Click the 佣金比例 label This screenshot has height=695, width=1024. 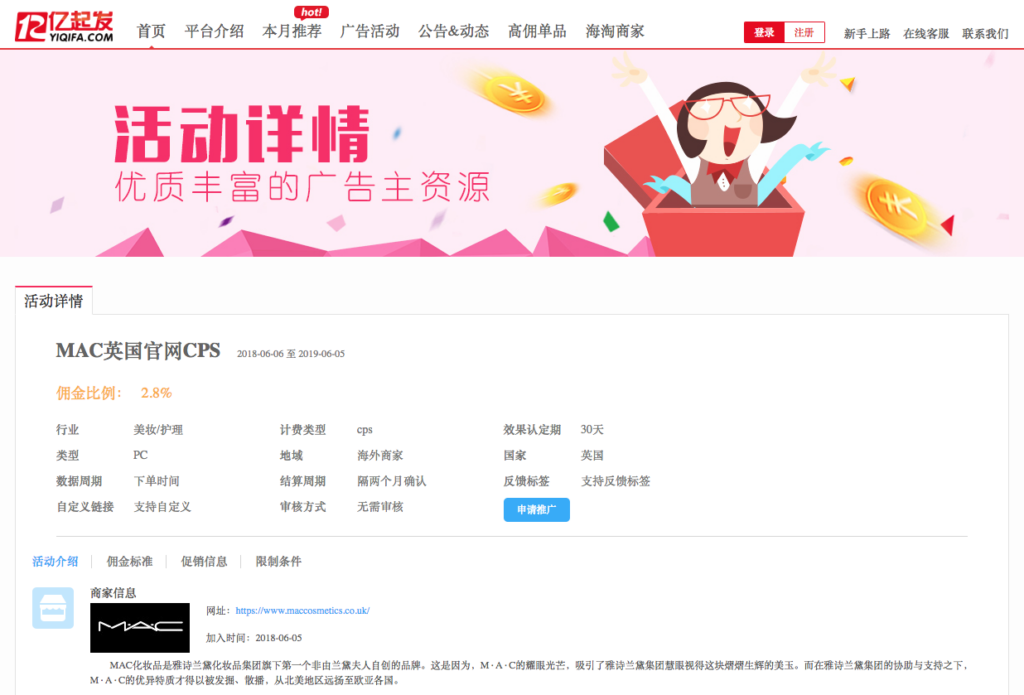(89, 393)
